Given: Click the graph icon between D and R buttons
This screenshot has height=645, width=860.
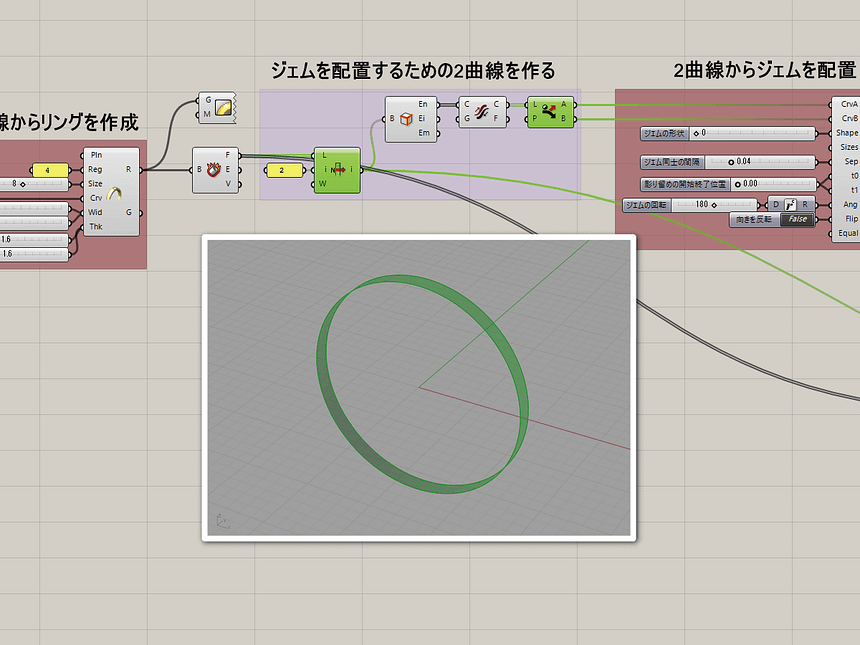Looking at the screenshot, I should click(789, 204).
